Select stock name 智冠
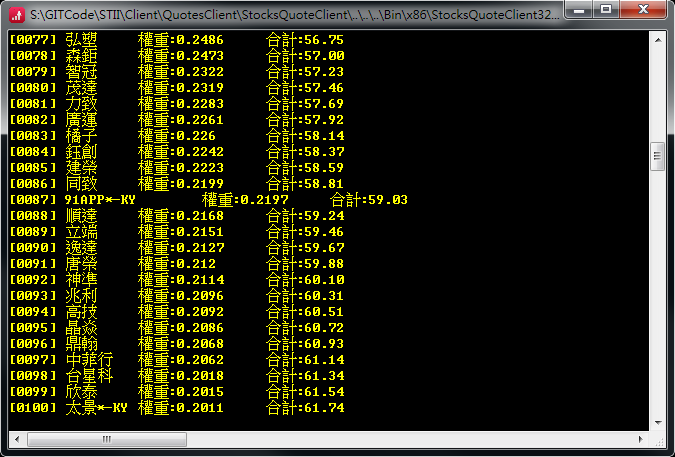The height and width of the screenshot is (457, 675). 81,72
